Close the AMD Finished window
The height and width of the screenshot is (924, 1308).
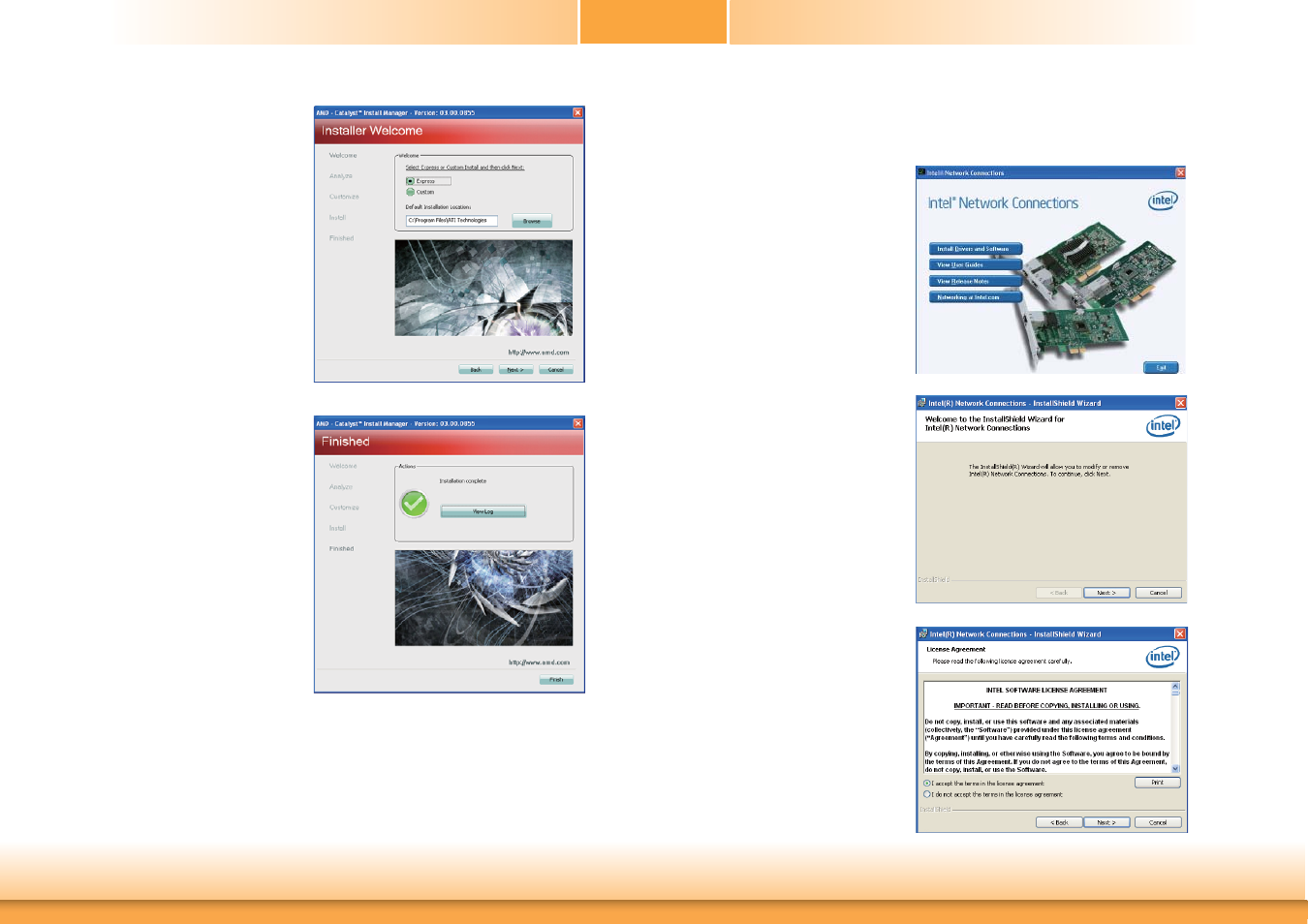click(577, 423)
